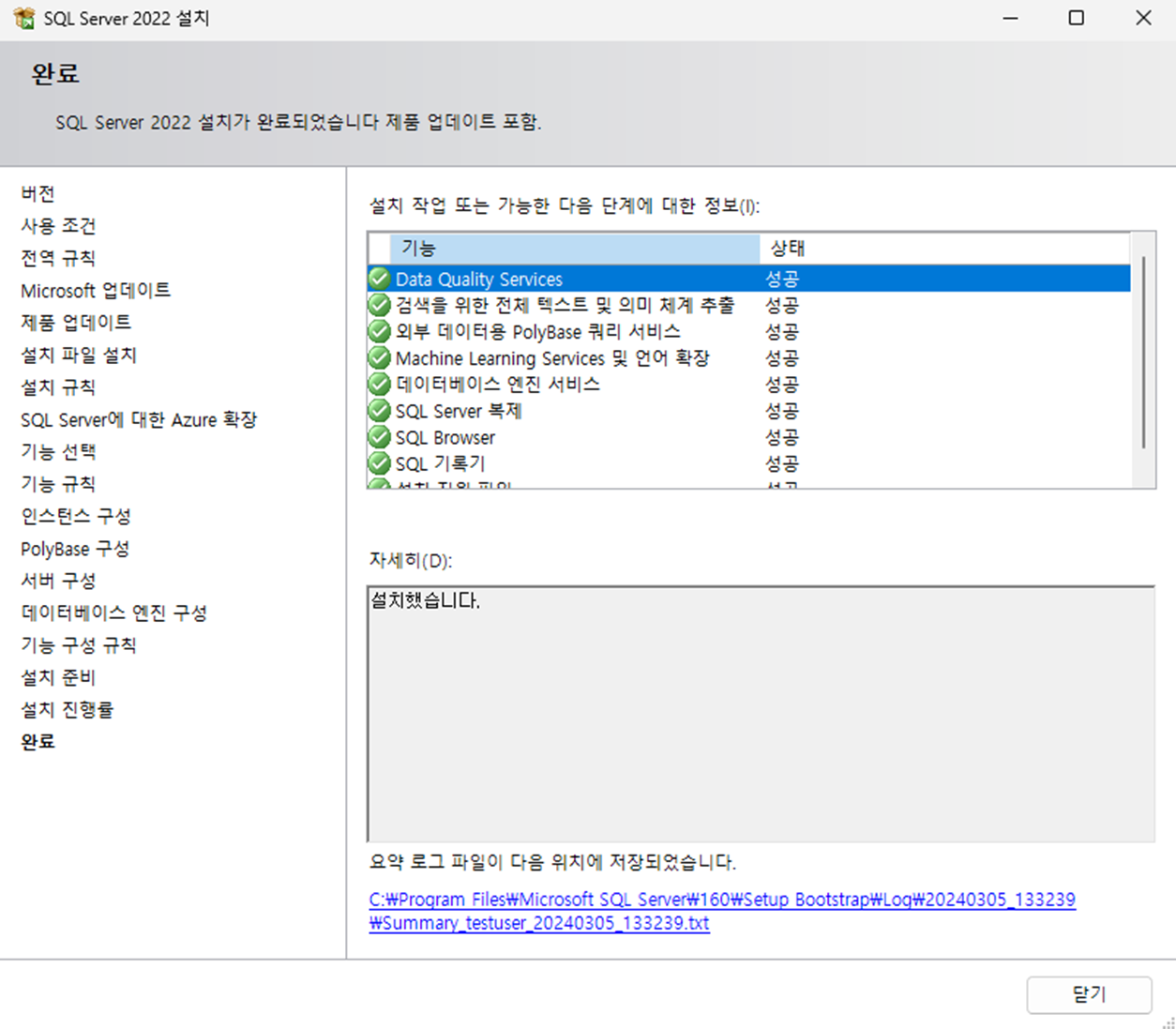This screenshot has height=1029, width=1176.
Task: Click 기능 구성 규칙 step in the sidebar
Action: [79, 645]
